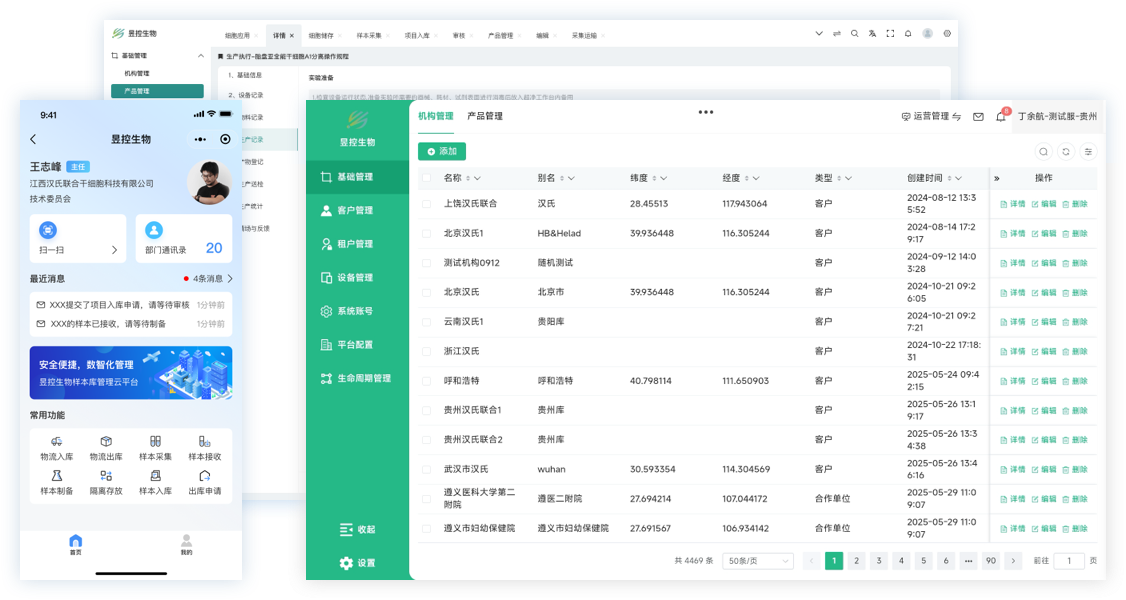Click the green 添加 button
1126x600 pixels.
[442, 151]
